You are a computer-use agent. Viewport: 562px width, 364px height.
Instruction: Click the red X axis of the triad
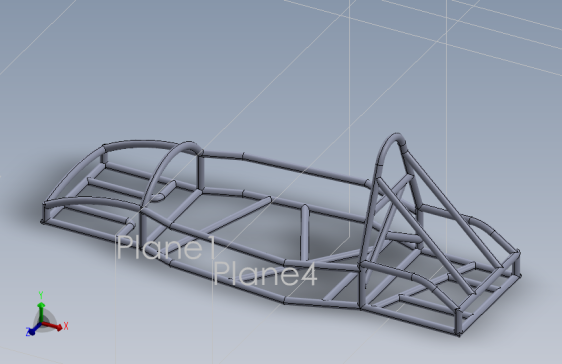coord(54,326)
